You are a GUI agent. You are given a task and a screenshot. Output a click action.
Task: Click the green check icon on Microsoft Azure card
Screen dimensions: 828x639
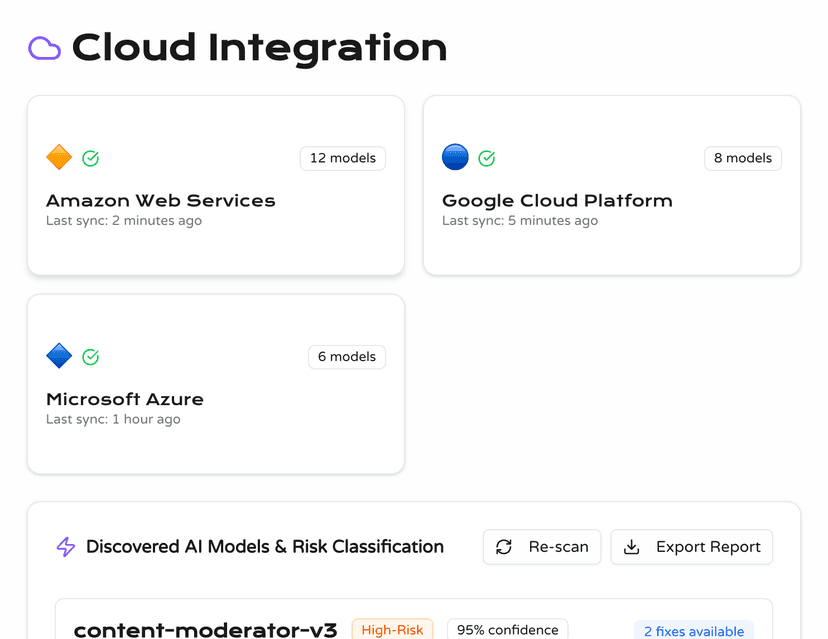(x=91, y=356)
